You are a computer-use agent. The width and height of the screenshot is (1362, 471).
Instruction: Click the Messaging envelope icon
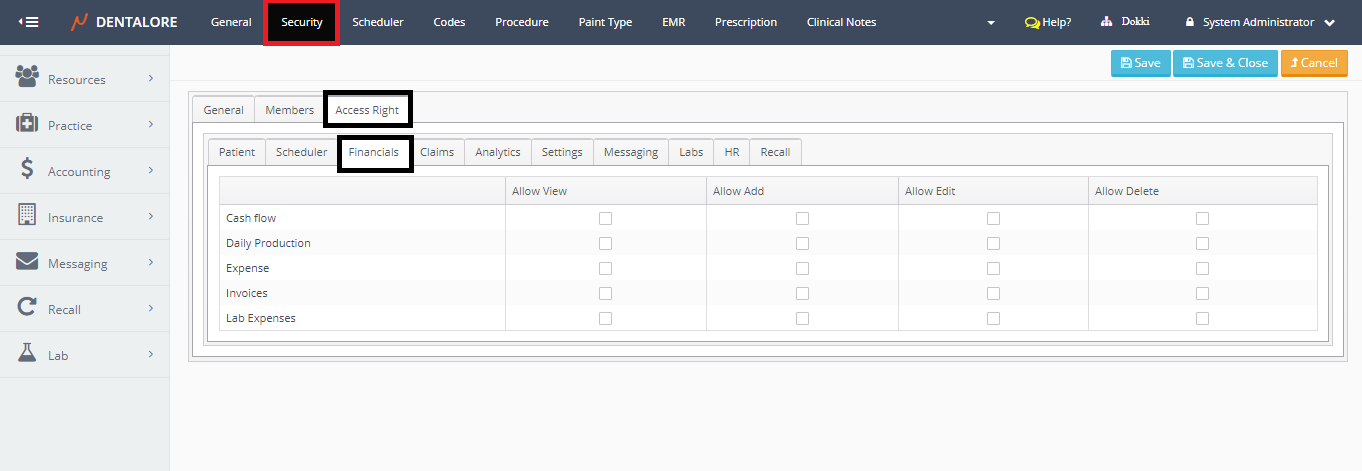pyautogui.click(x=28, y=262)
